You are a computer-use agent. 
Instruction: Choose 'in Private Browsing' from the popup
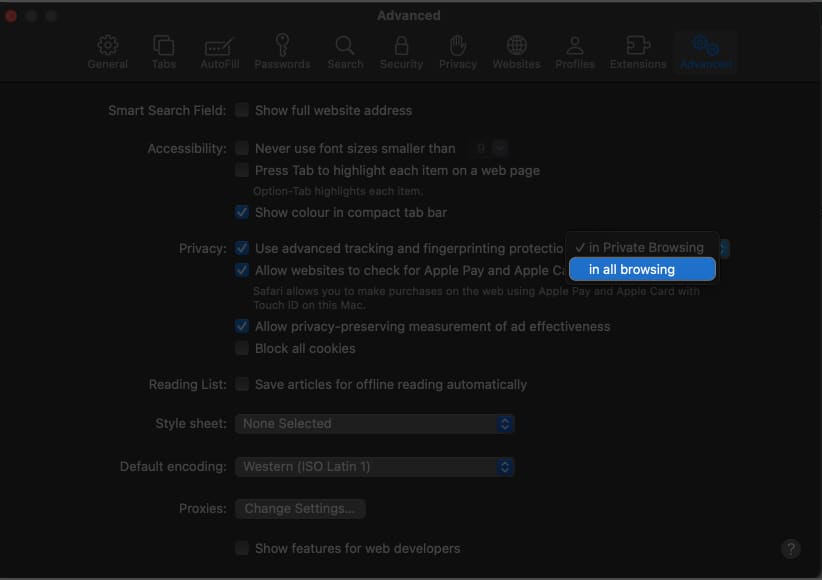point(642,247)
